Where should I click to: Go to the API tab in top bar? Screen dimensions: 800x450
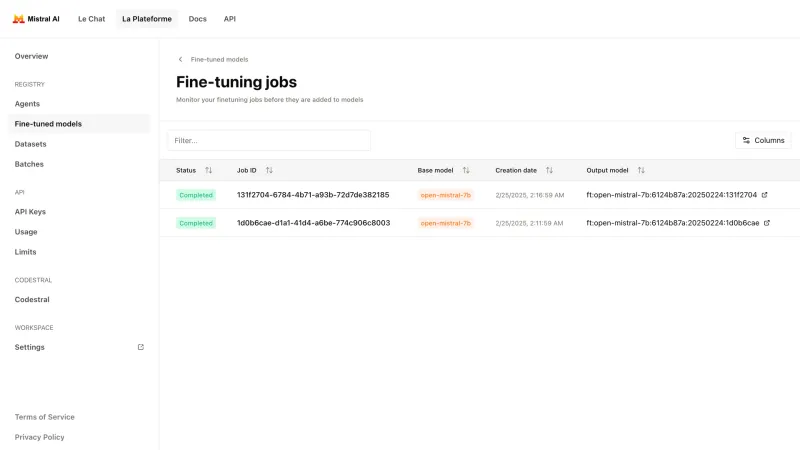(230, 19)
